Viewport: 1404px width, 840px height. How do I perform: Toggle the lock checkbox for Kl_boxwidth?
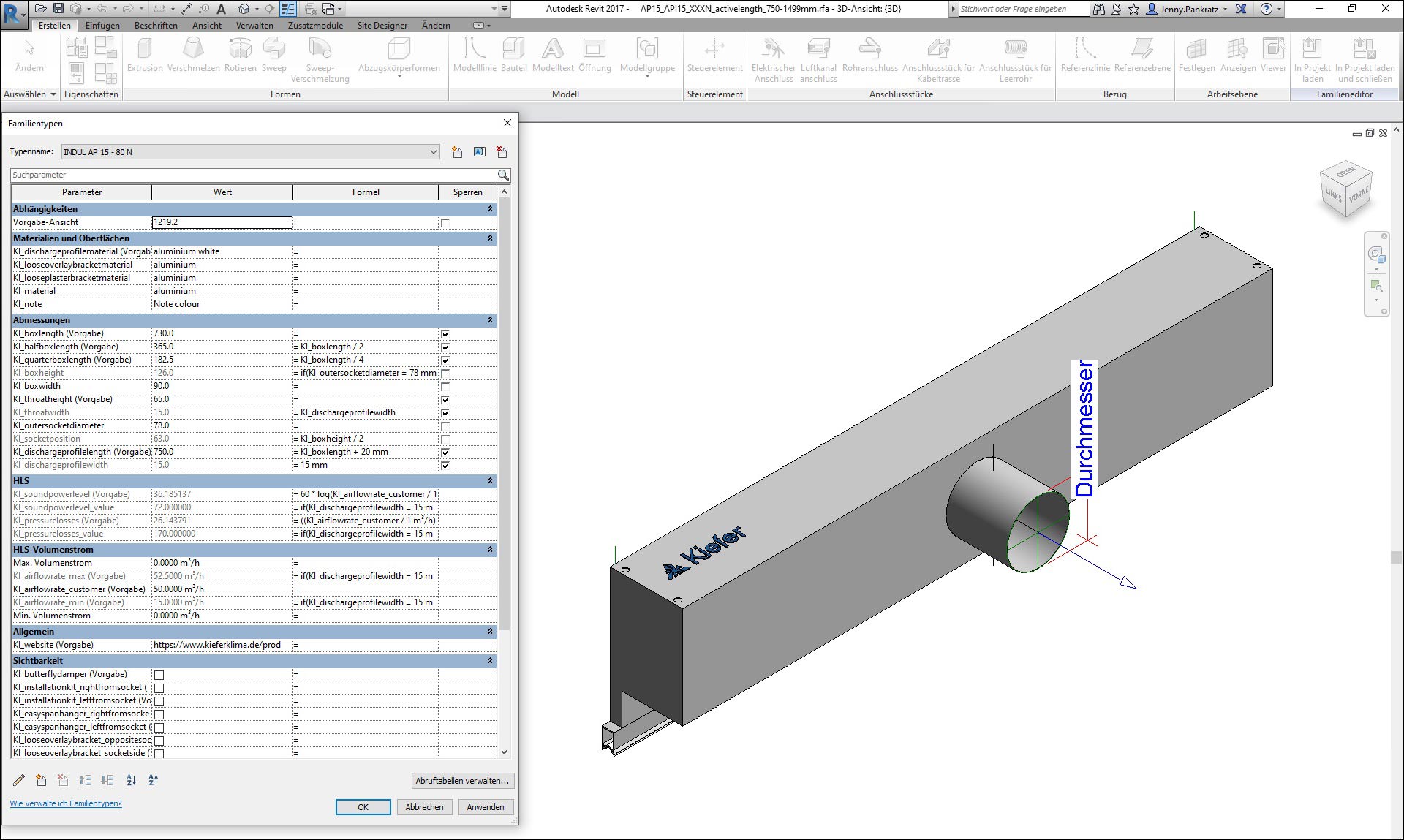(x=445, y=386)
